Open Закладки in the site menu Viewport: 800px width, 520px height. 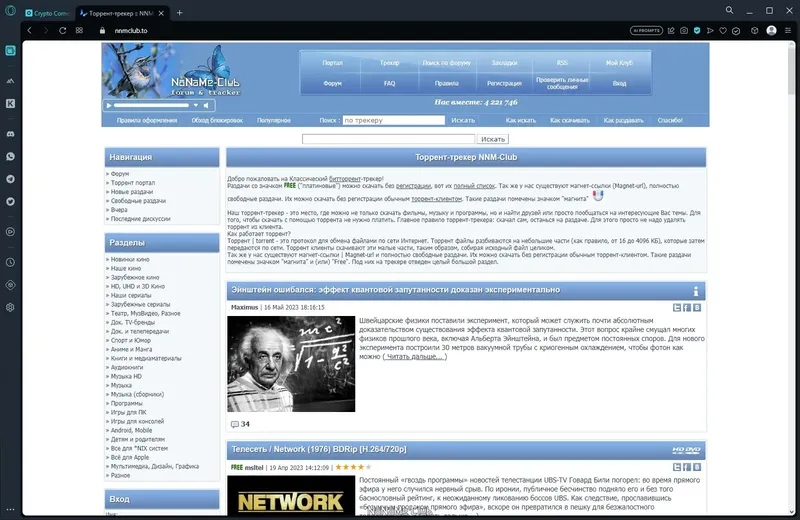coord(504,63)
